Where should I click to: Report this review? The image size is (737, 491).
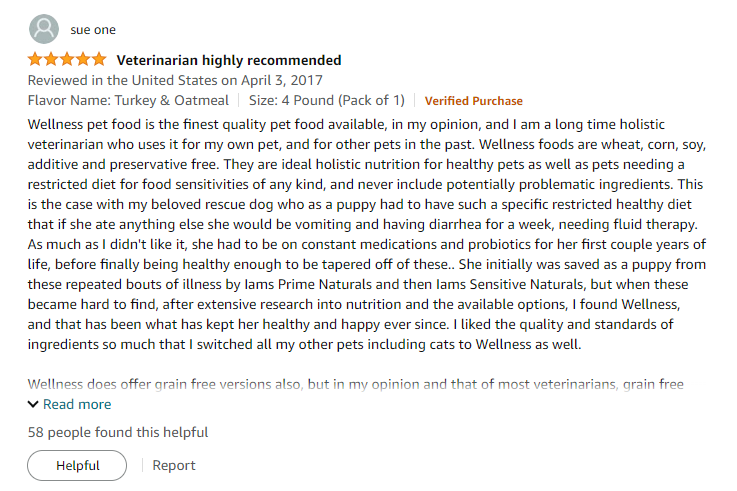coord(174,465)
